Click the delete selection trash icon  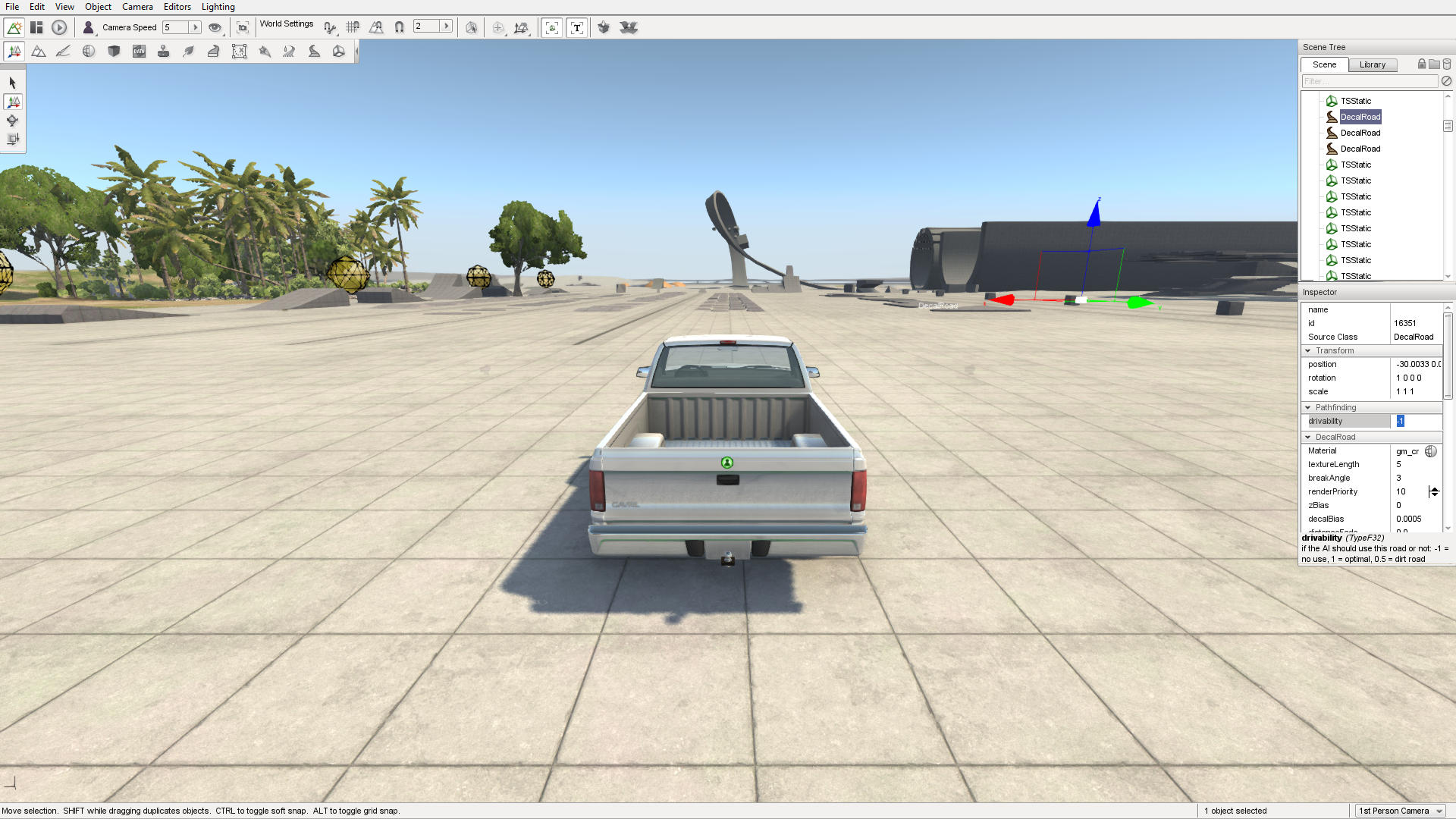pyautogui.click(x=1447, y=64)
